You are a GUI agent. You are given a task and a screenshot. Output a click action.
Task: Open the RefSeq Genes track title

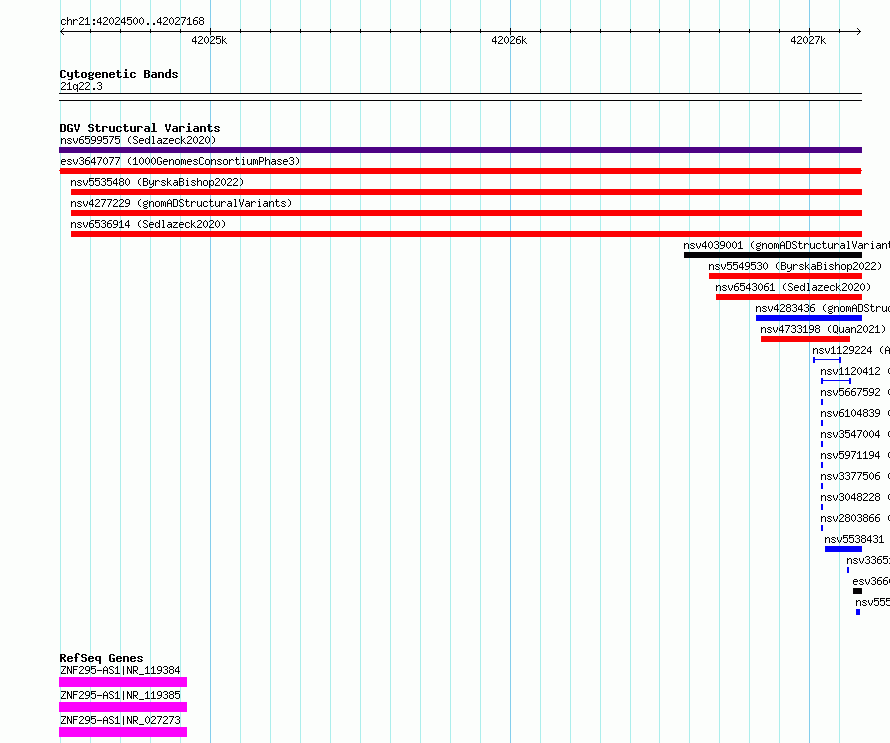[x=101, y=658]
